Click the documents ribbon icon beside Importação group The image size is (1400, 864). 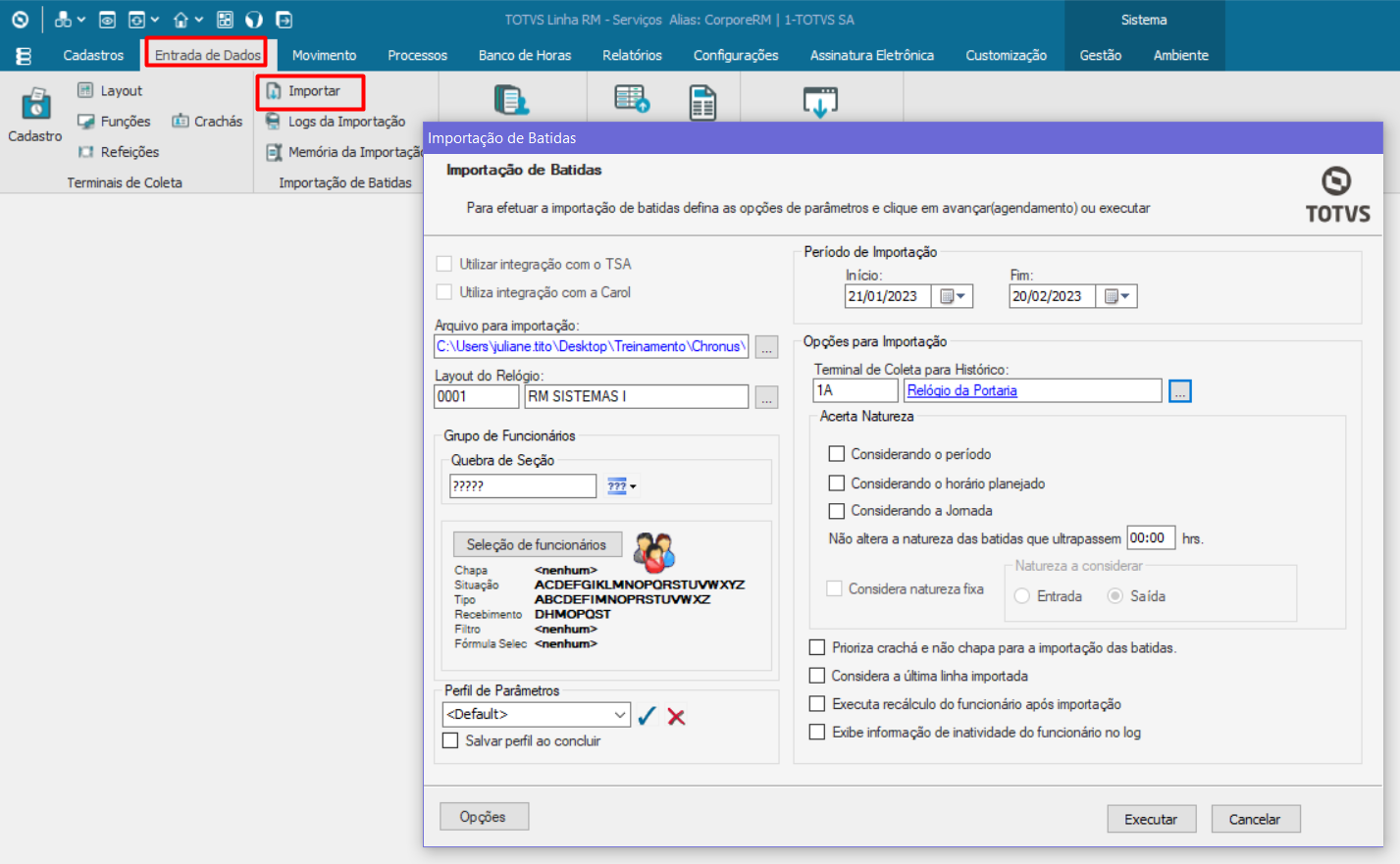tap(512, 101)
